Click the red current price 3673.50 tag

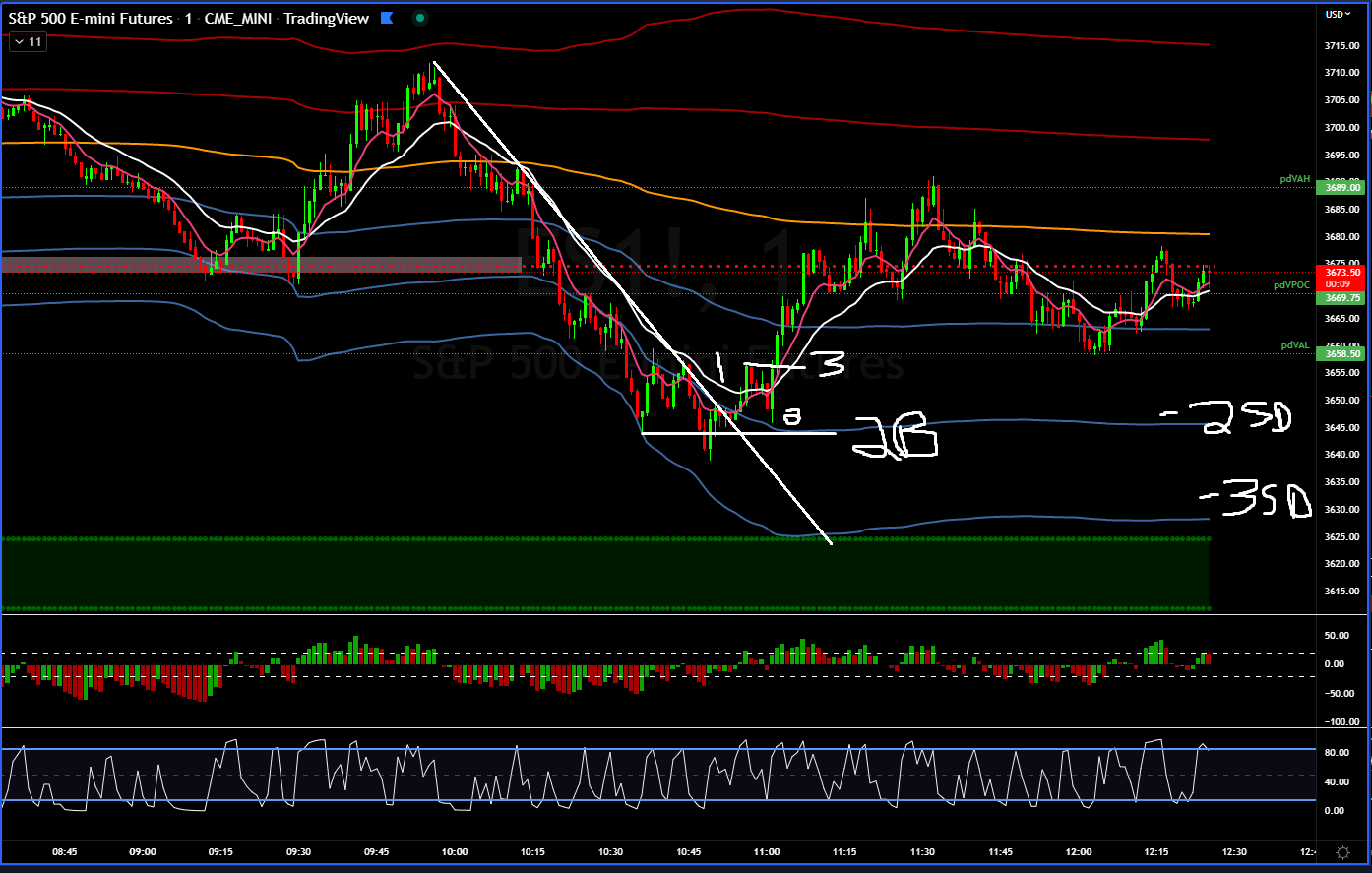[1341, 273]
